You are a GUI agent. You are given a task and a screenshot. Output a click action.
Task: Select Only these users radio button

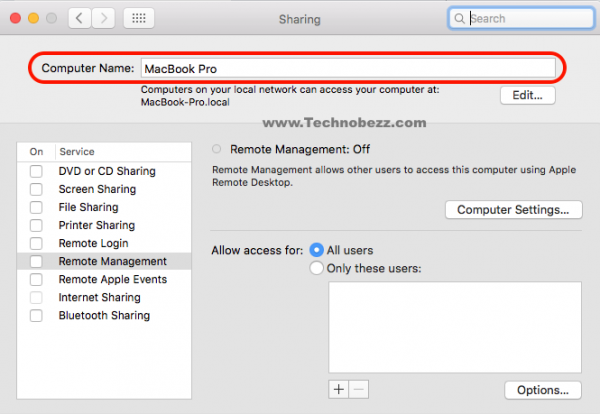316,268
